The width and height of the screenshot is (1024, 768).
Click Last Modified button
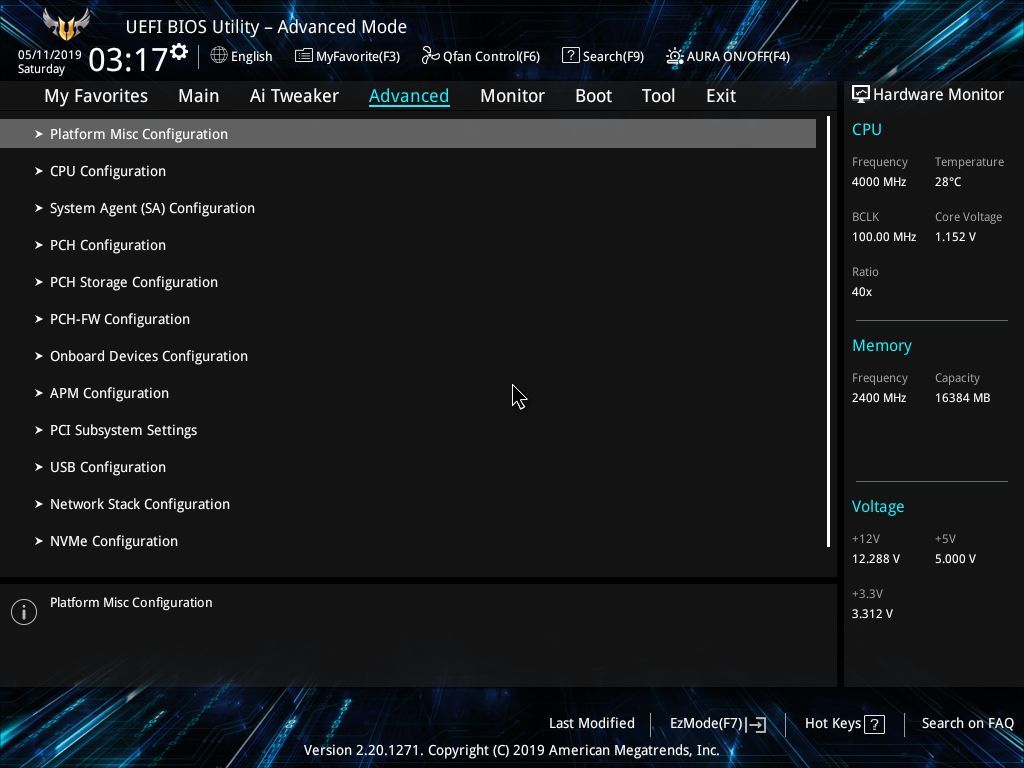pyautogui.click(x=592, y=724)
